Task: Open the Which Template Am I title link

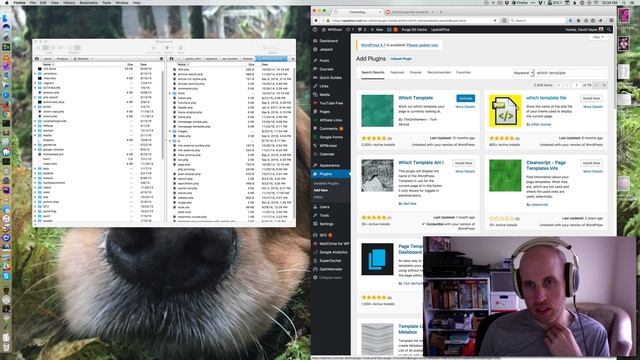Action: tap(421, 162)
